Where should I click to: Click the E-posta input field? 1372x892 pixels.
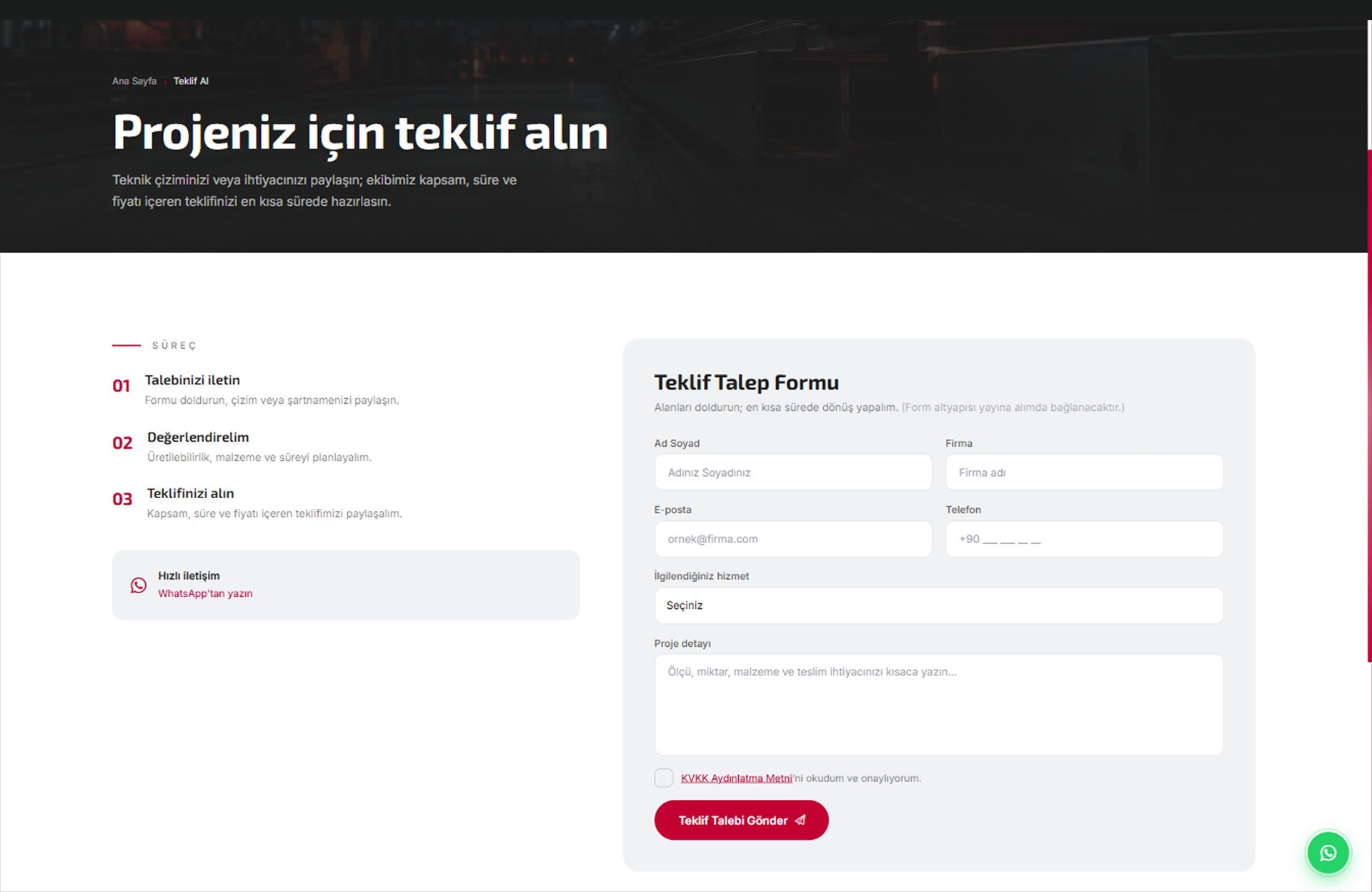[x=792, y=539]
